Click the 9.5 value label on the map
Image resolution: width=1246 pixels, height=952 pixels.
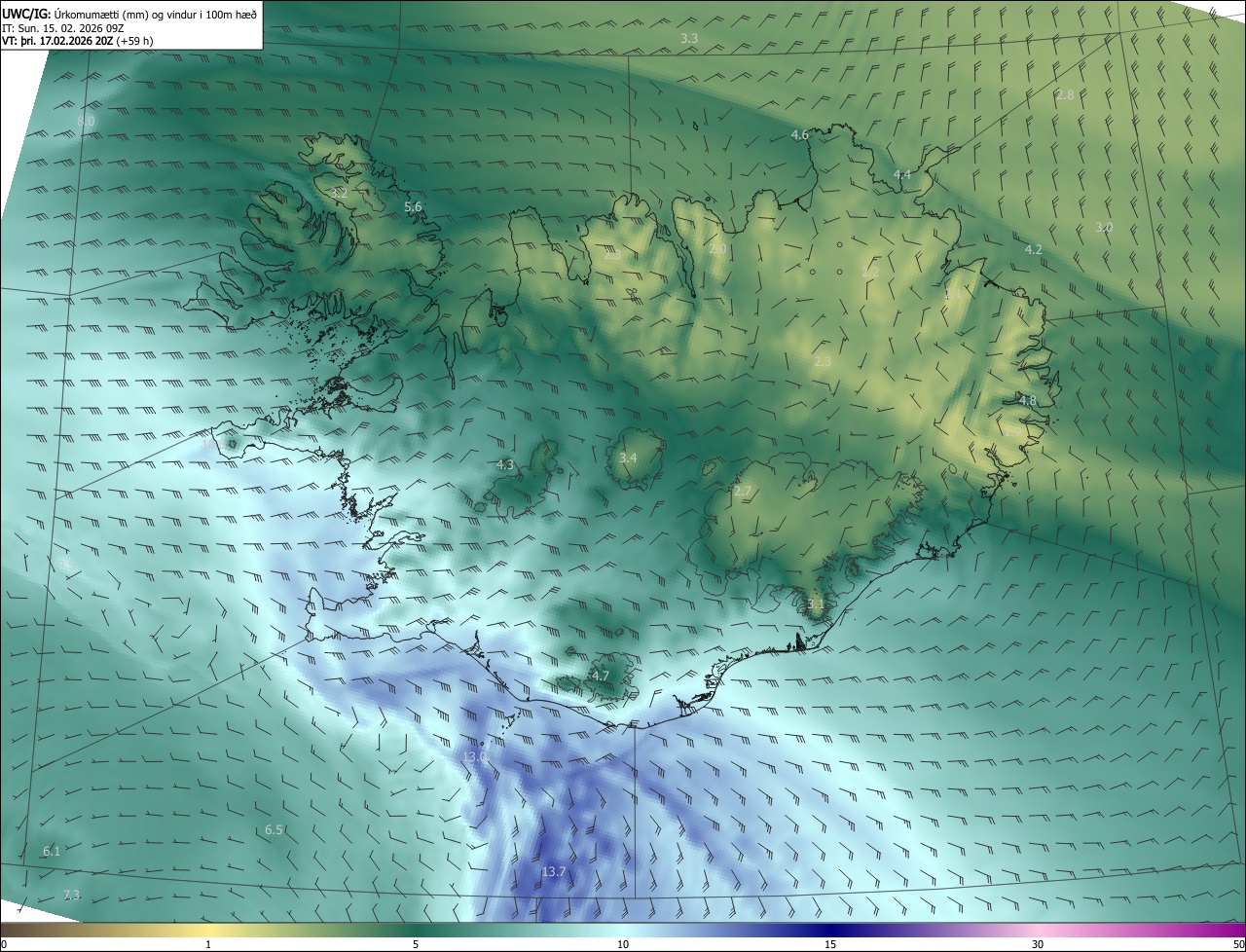point(67,565)
